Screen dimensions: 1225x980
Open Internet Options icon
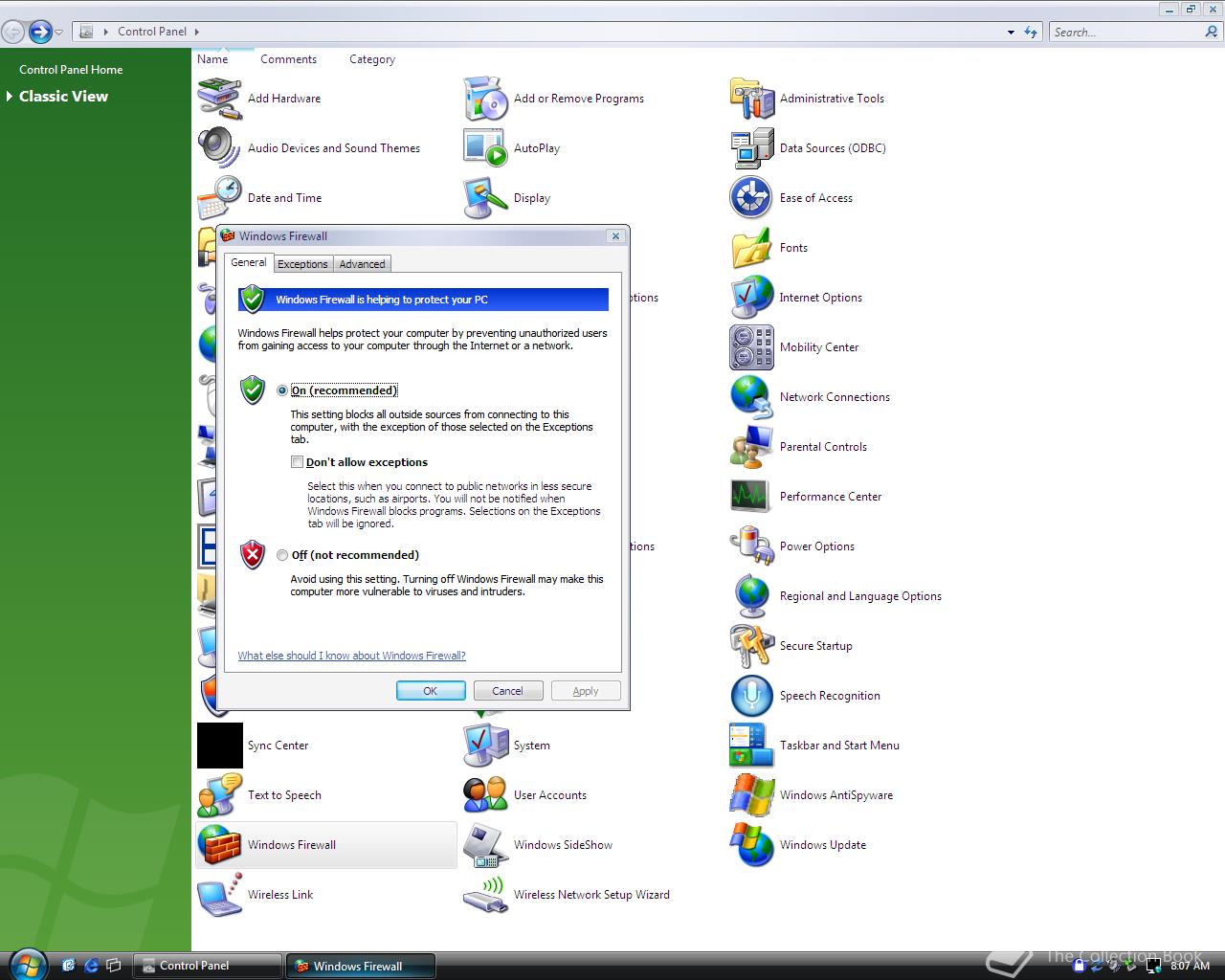pos(751,297)
